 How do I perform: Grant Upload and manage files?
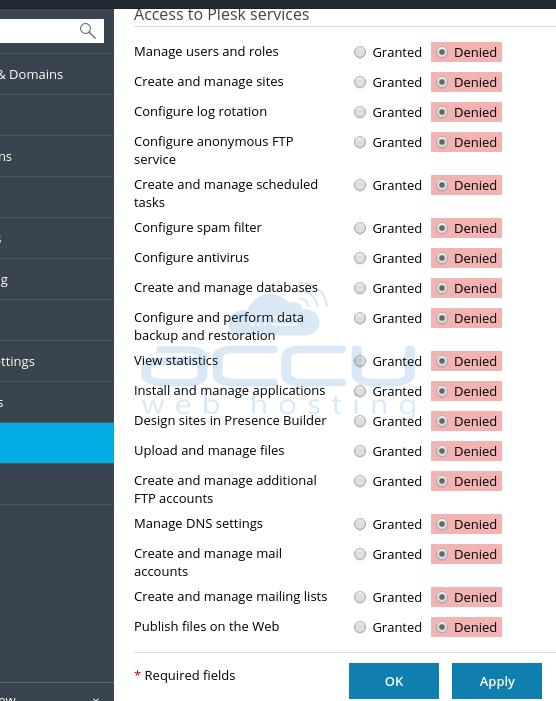click(360, 451)
